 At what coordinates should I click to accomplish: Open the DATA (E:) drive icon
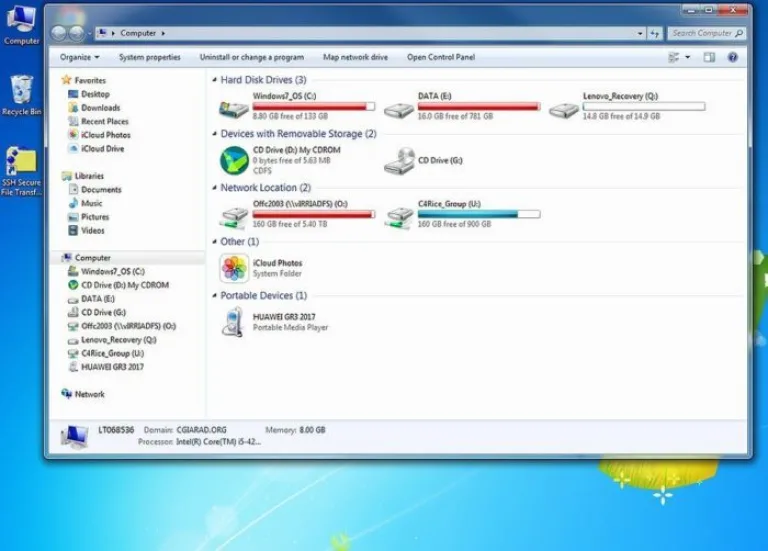(399, 110)
